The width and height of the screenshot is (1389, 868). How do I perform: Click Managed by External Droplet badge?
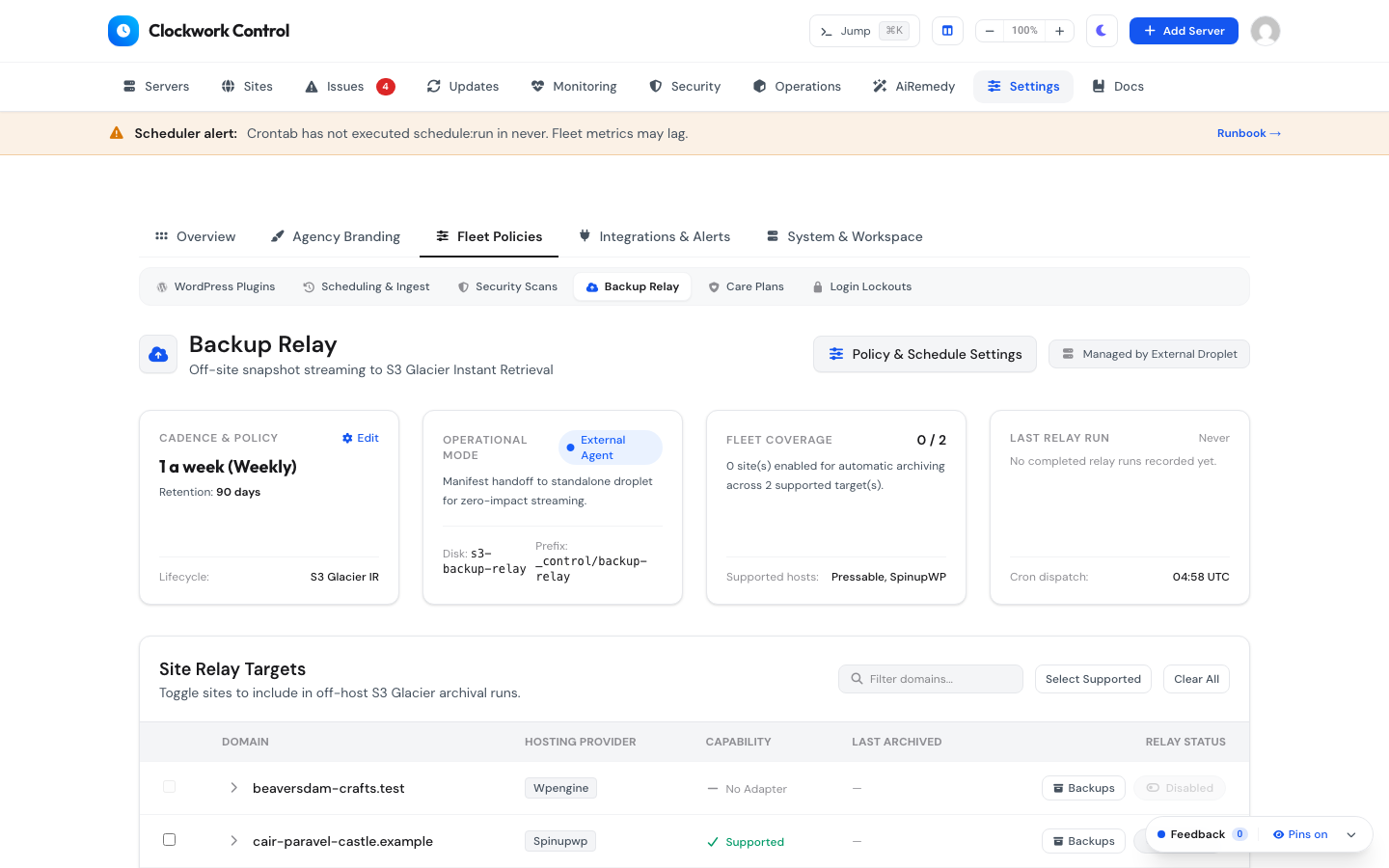[1149, 354]
